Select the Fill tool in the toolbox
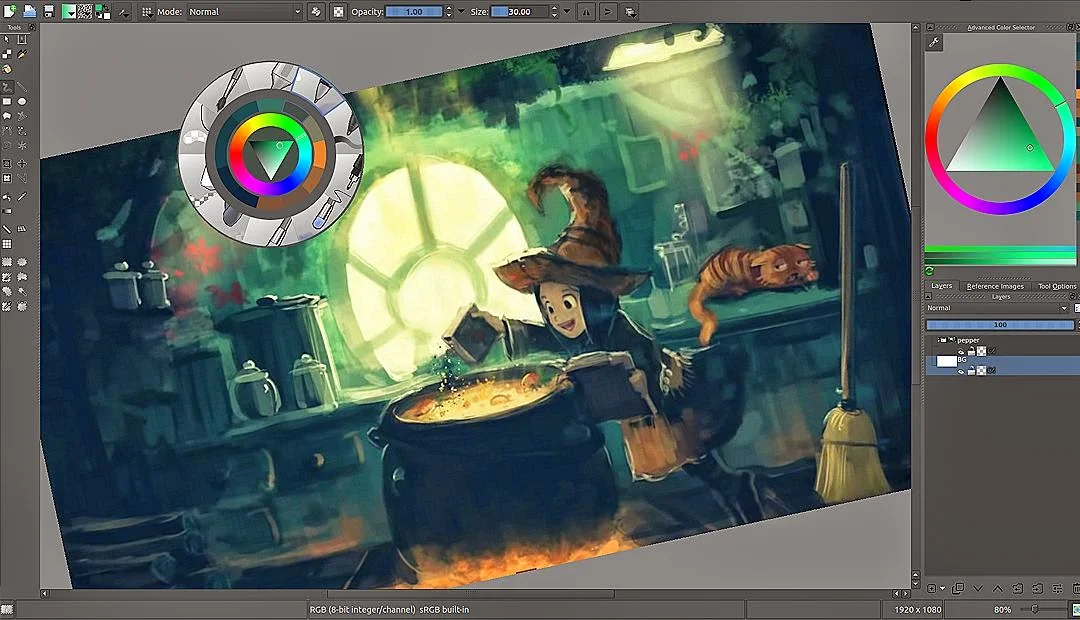This screenshot has height=620, width=1080. tap(7, 196)
